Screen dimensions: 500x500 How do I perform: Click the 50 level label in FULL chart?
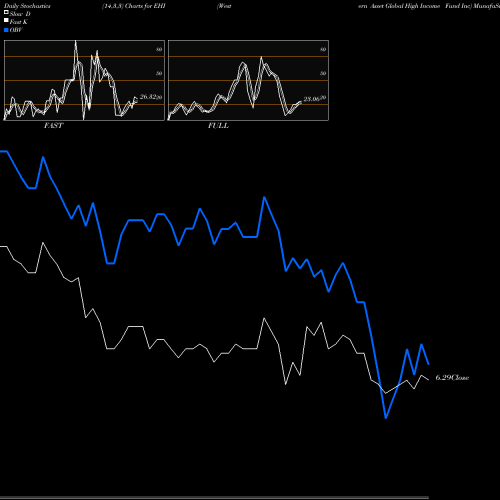[x=323, y=73]
